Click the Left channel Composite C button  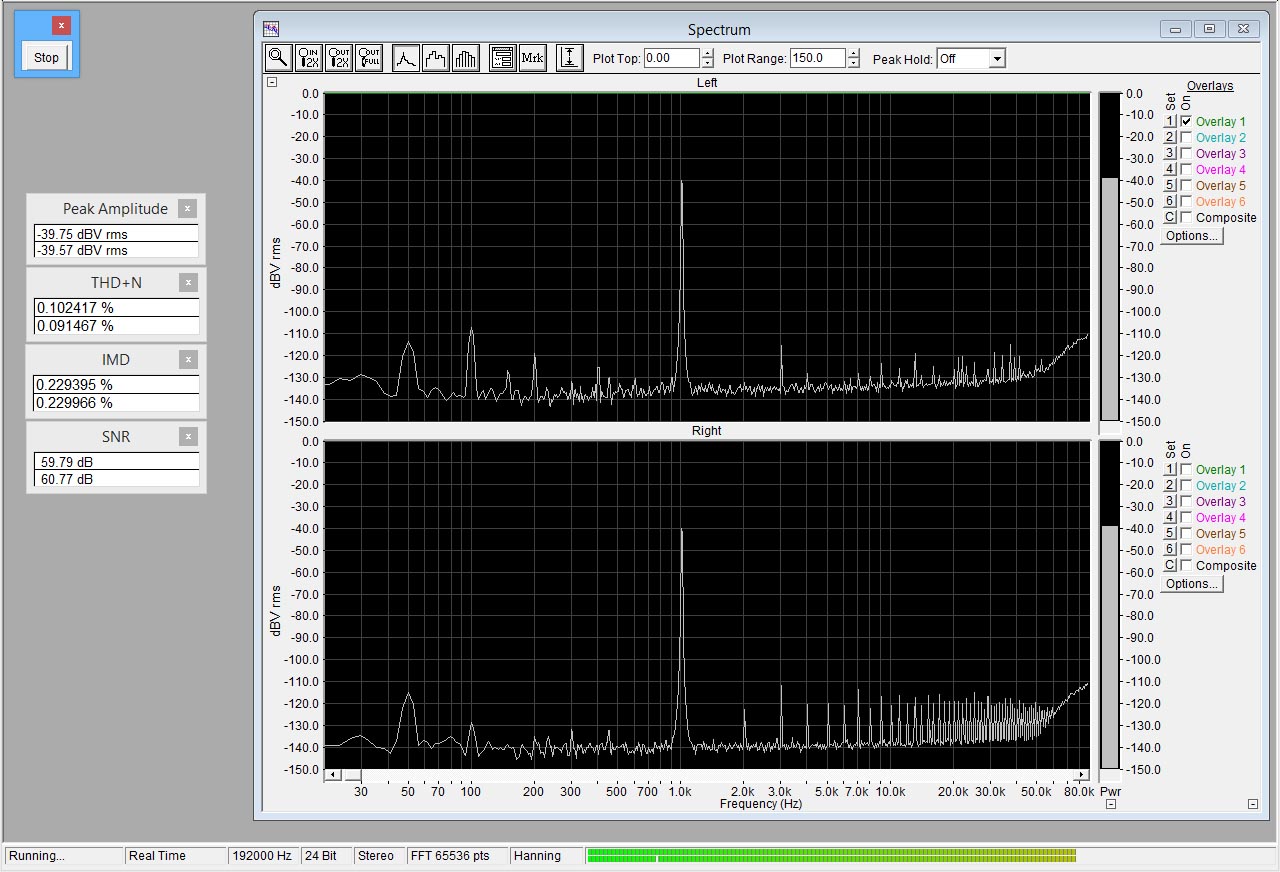pyautogui.click(x=1170, y=217)
